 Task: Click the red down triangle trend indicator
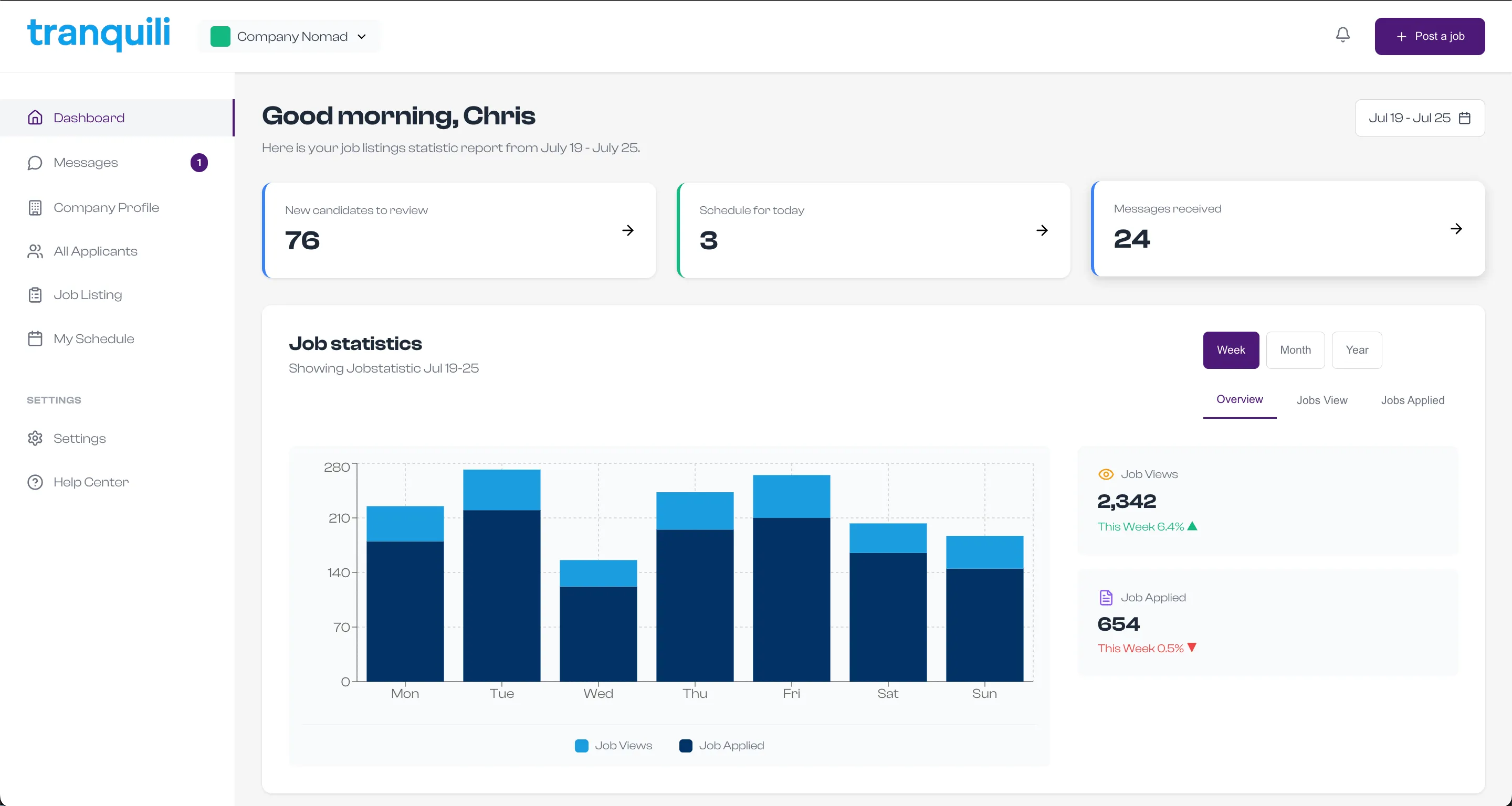click(1192, 648)
